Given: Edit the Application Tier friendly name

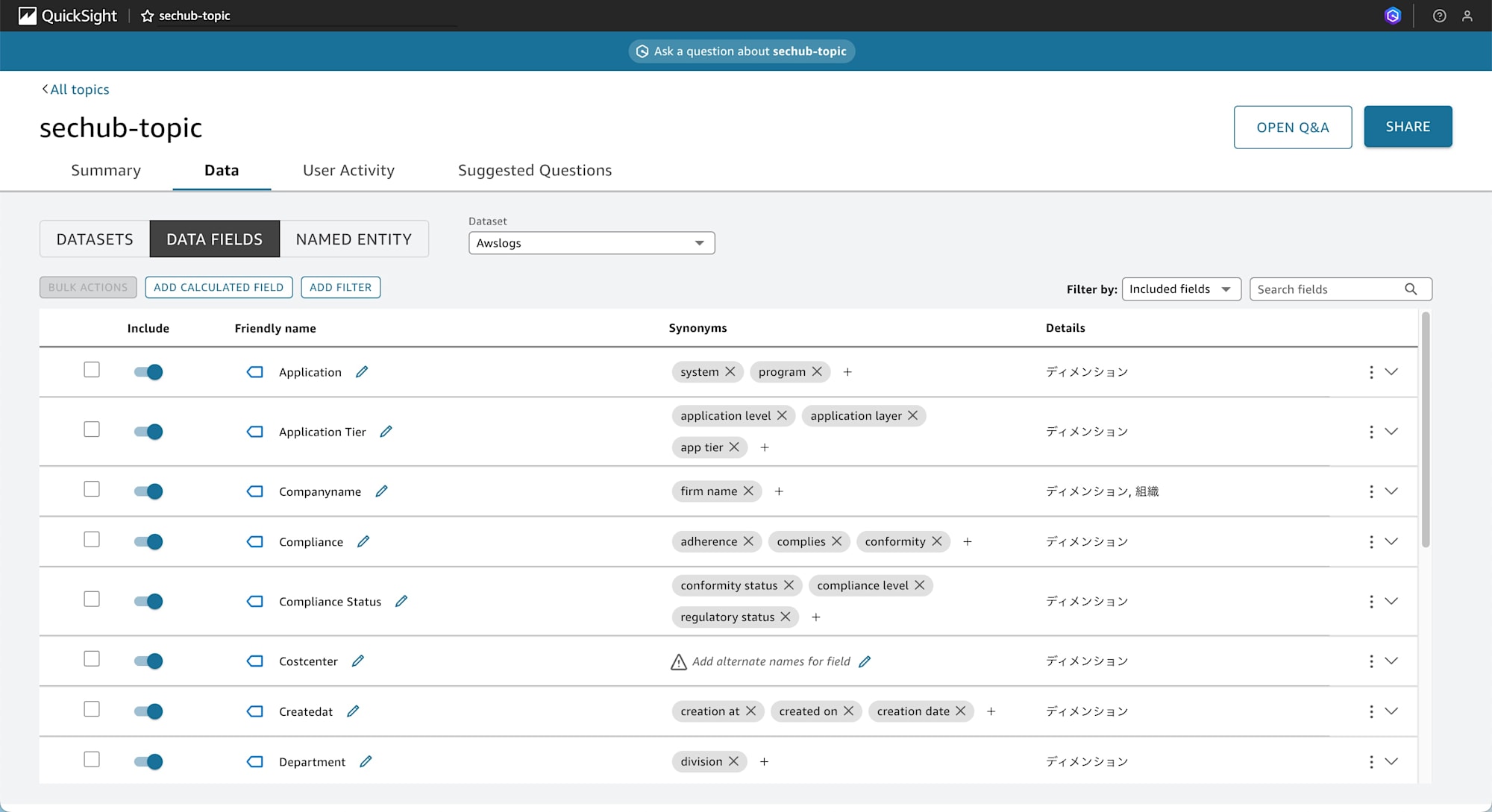Looking at the screenshot, I should point(386,431).
